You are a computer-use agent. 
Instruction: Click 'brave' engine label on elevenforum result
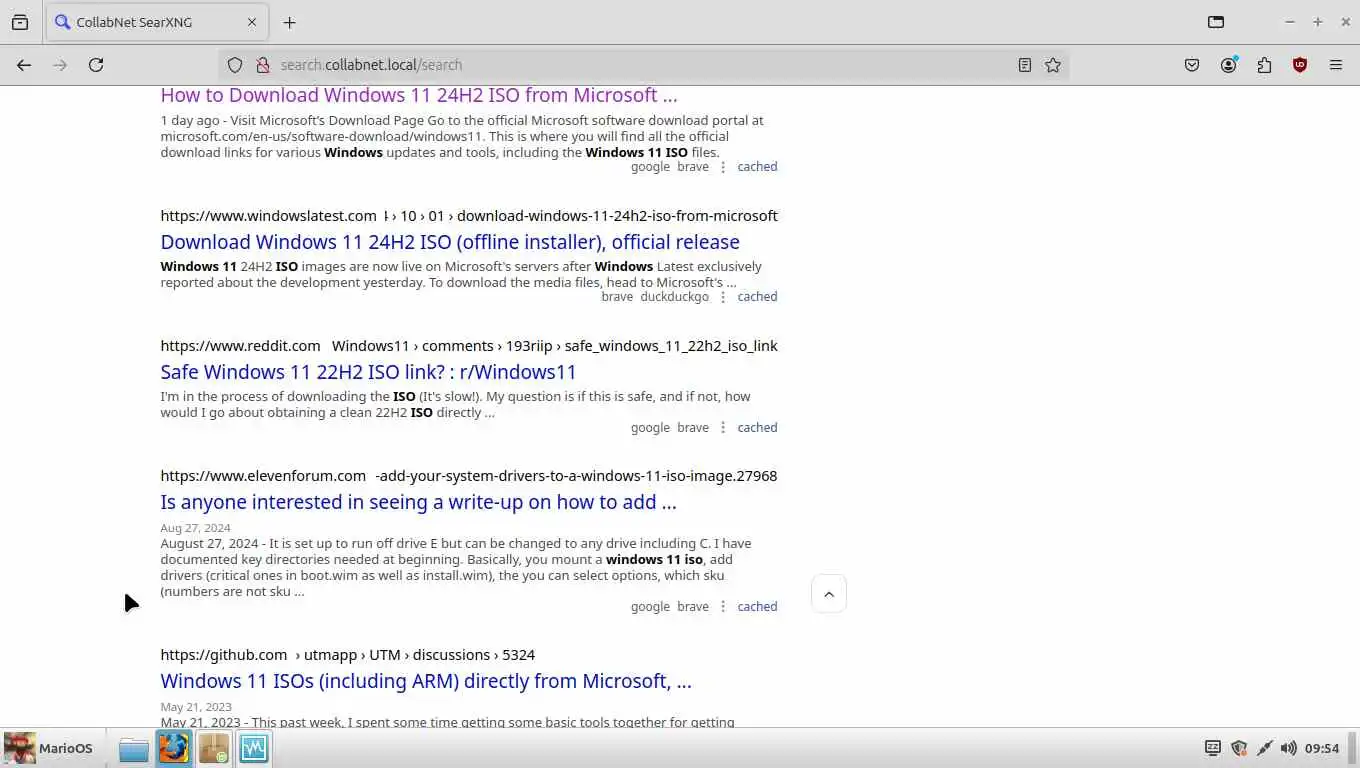tap(693, 607)
